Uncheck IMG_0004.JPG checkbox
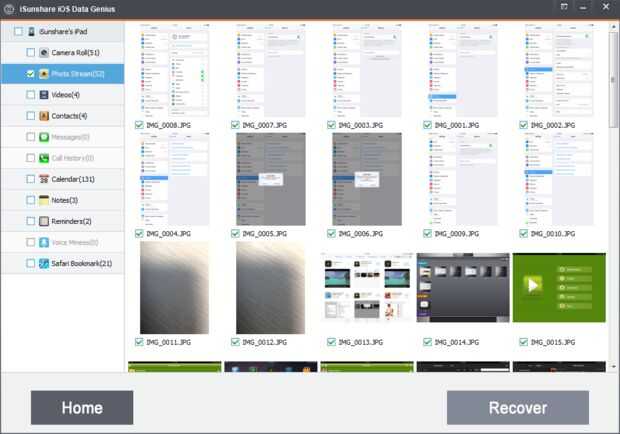Screen dimensions: 620x434 coord(139,234)
